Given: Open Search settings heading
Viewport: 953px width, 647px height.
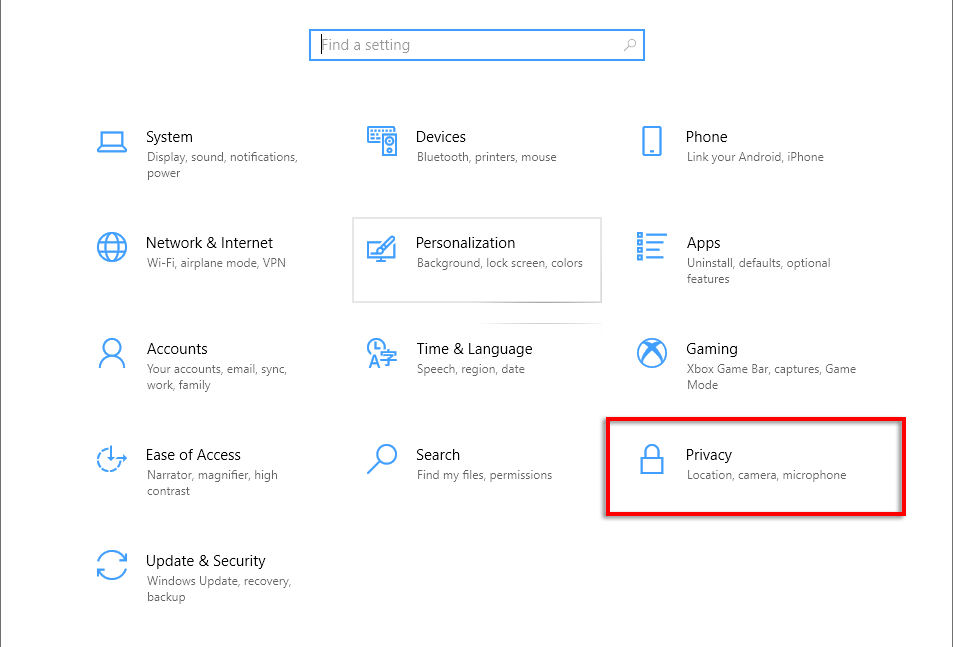Looking at the screenshot, I should [x=438, y=455].
